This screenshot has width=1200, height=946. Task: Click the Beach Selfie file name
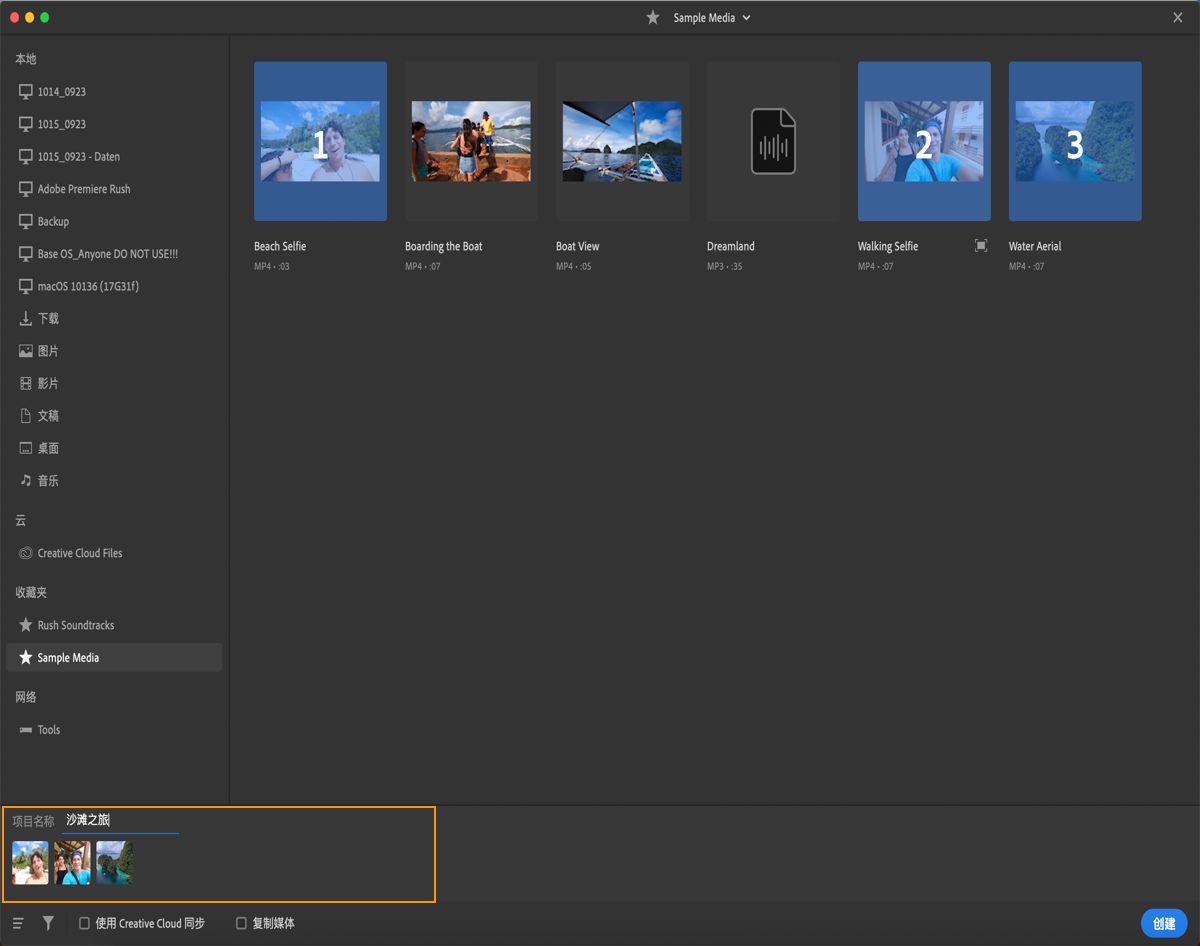280,246
